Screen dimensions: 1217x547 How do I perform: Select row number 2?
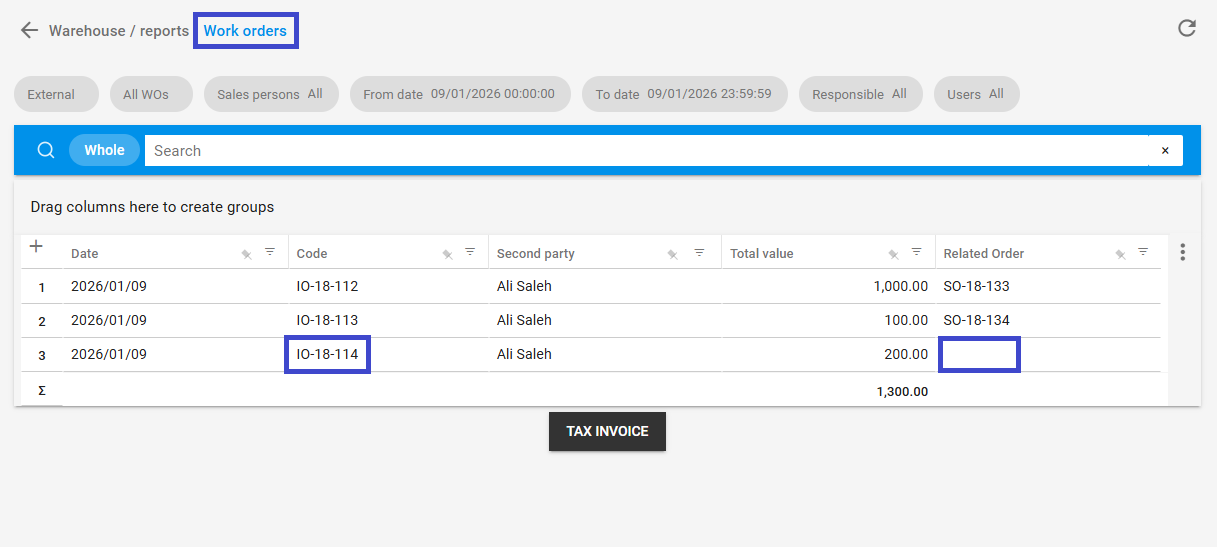tap(42, 321)
